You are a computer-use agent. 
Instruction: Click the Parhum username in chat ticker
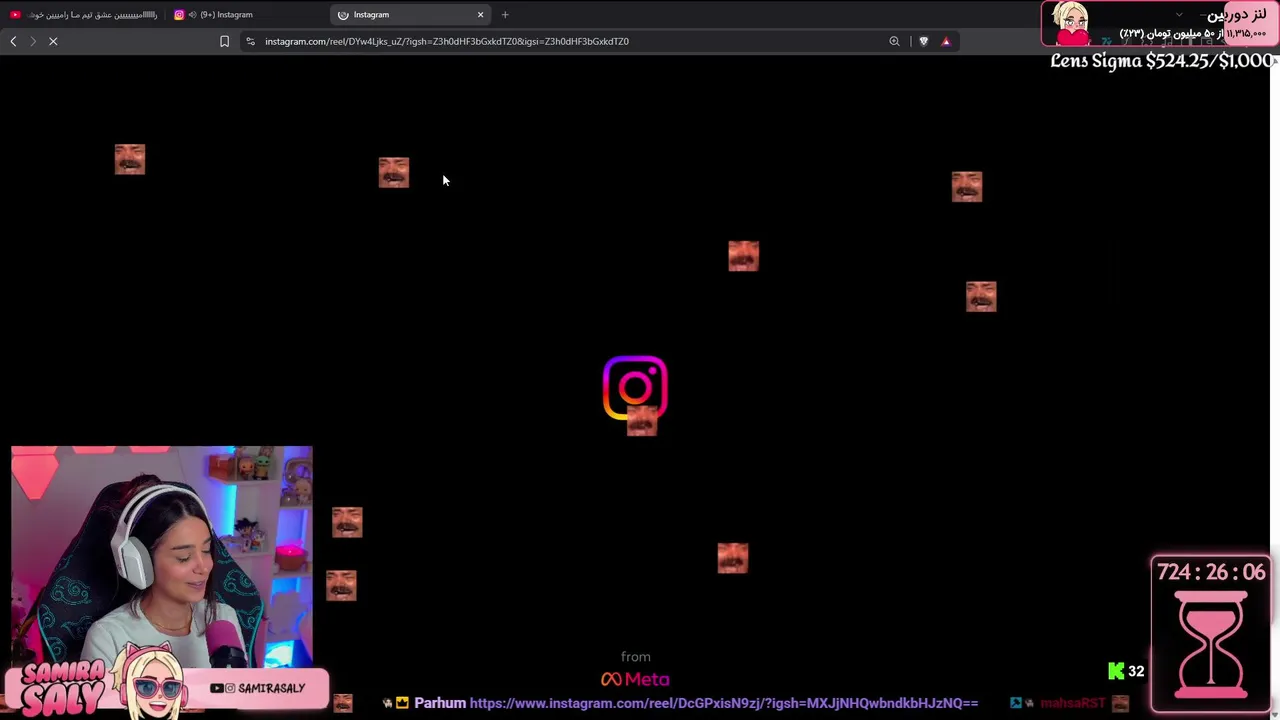(440, 703)
